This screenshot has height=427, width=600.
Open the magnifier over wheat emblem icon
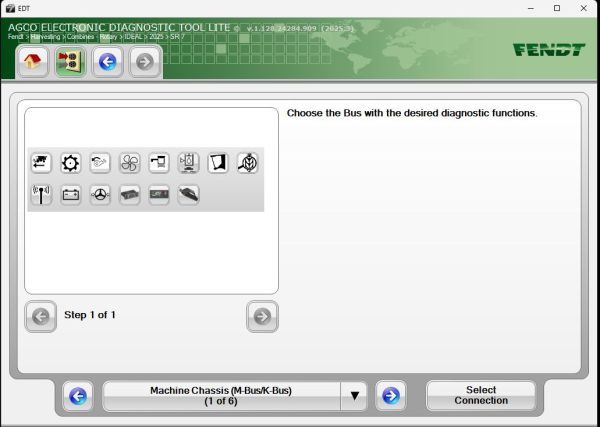248,163
